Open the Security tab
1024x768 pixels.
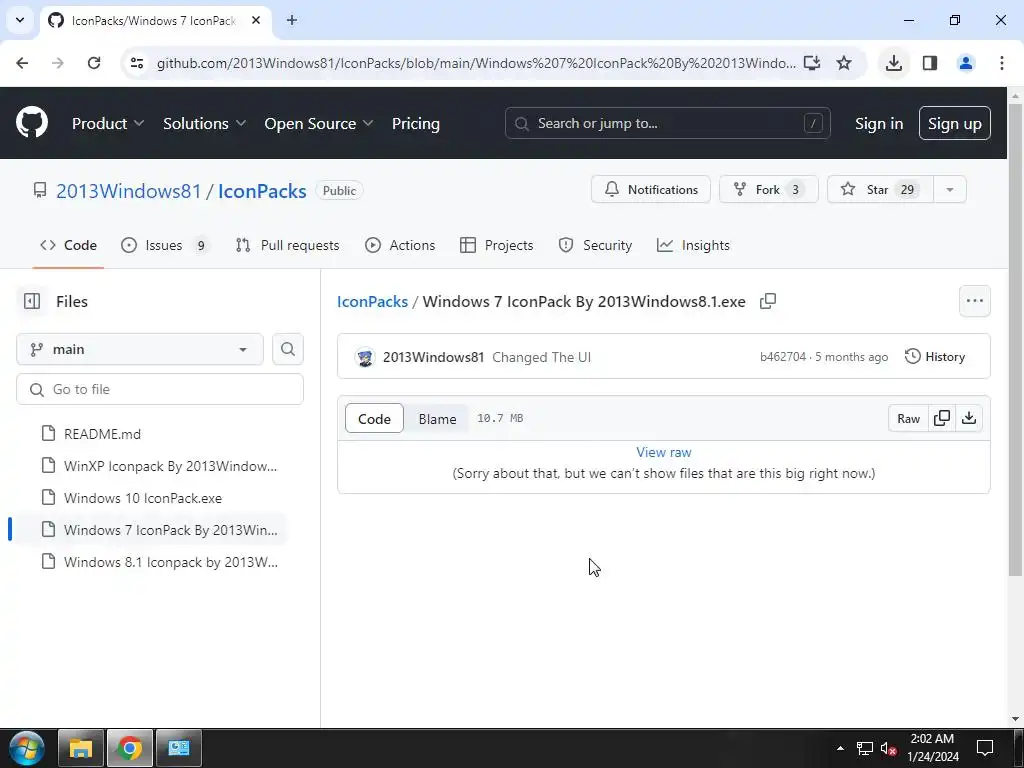pos(595,246)
